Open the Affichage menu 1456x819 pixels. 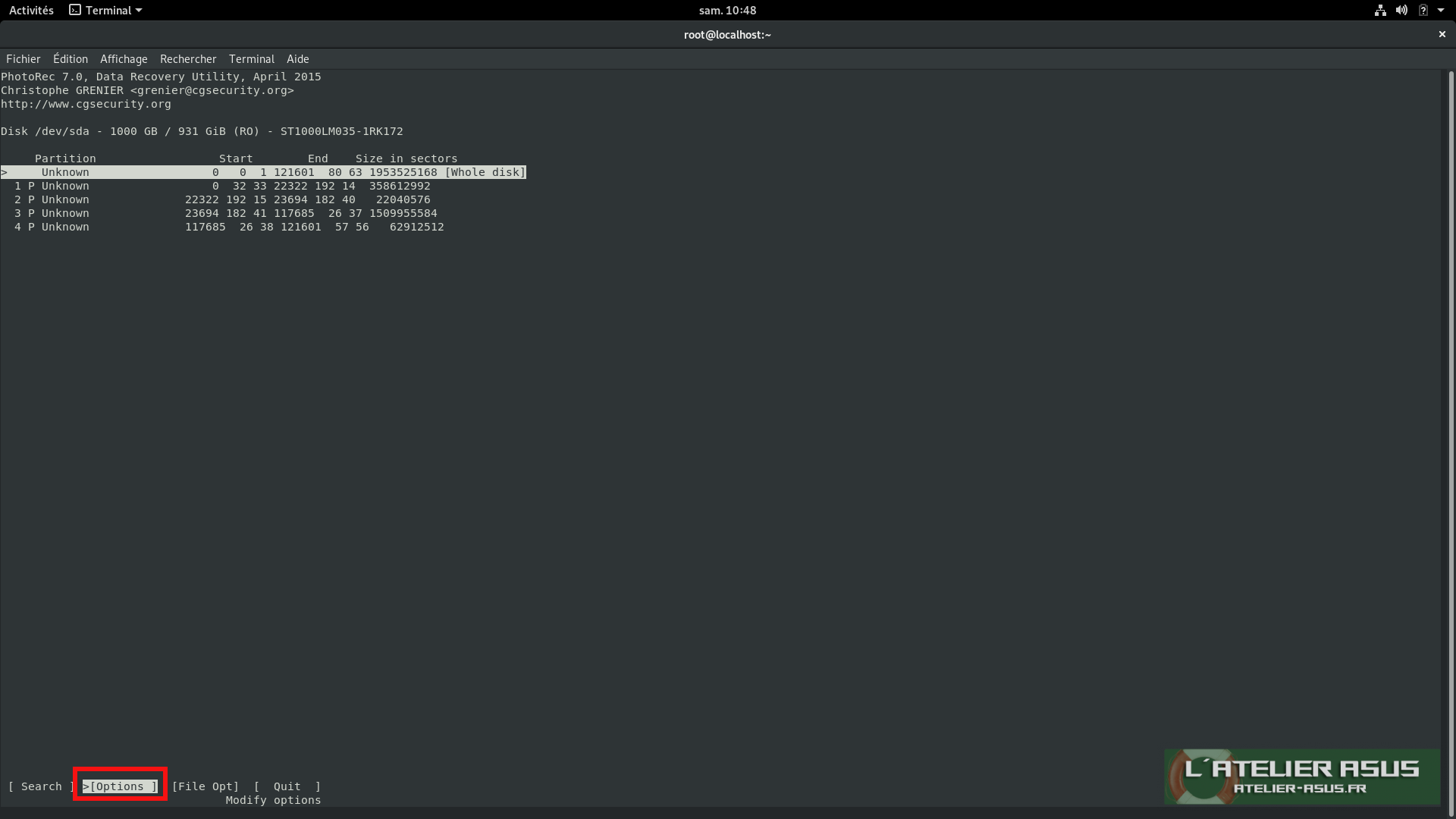click(123, 58)
